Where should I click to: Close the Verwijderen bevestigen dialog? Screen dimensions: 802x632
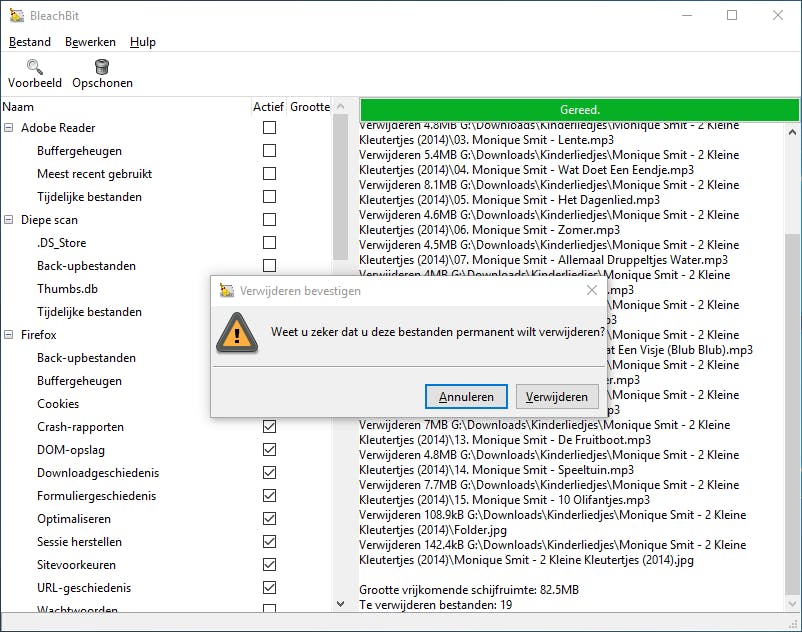(592, 290)
